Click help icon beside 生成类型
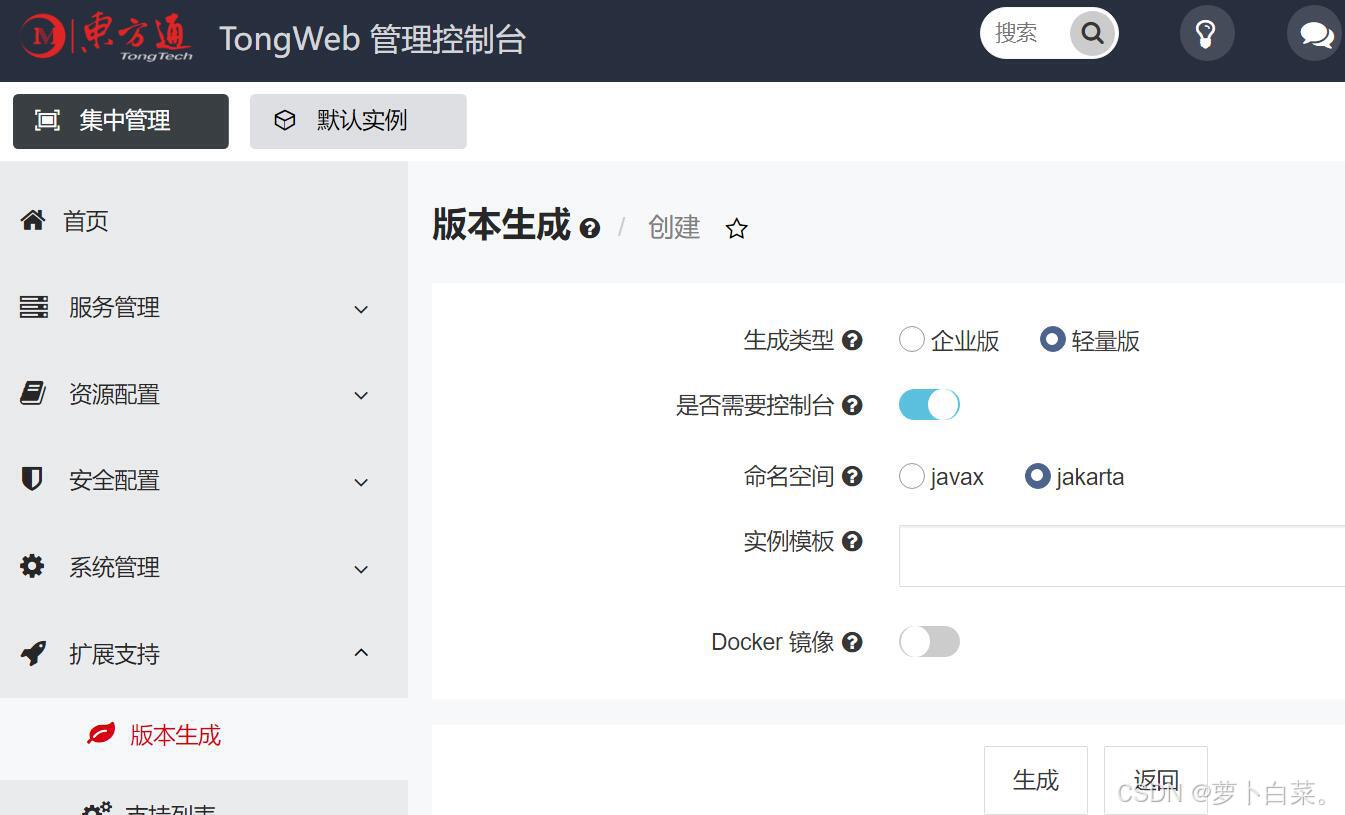 click(x=852, y=340)
